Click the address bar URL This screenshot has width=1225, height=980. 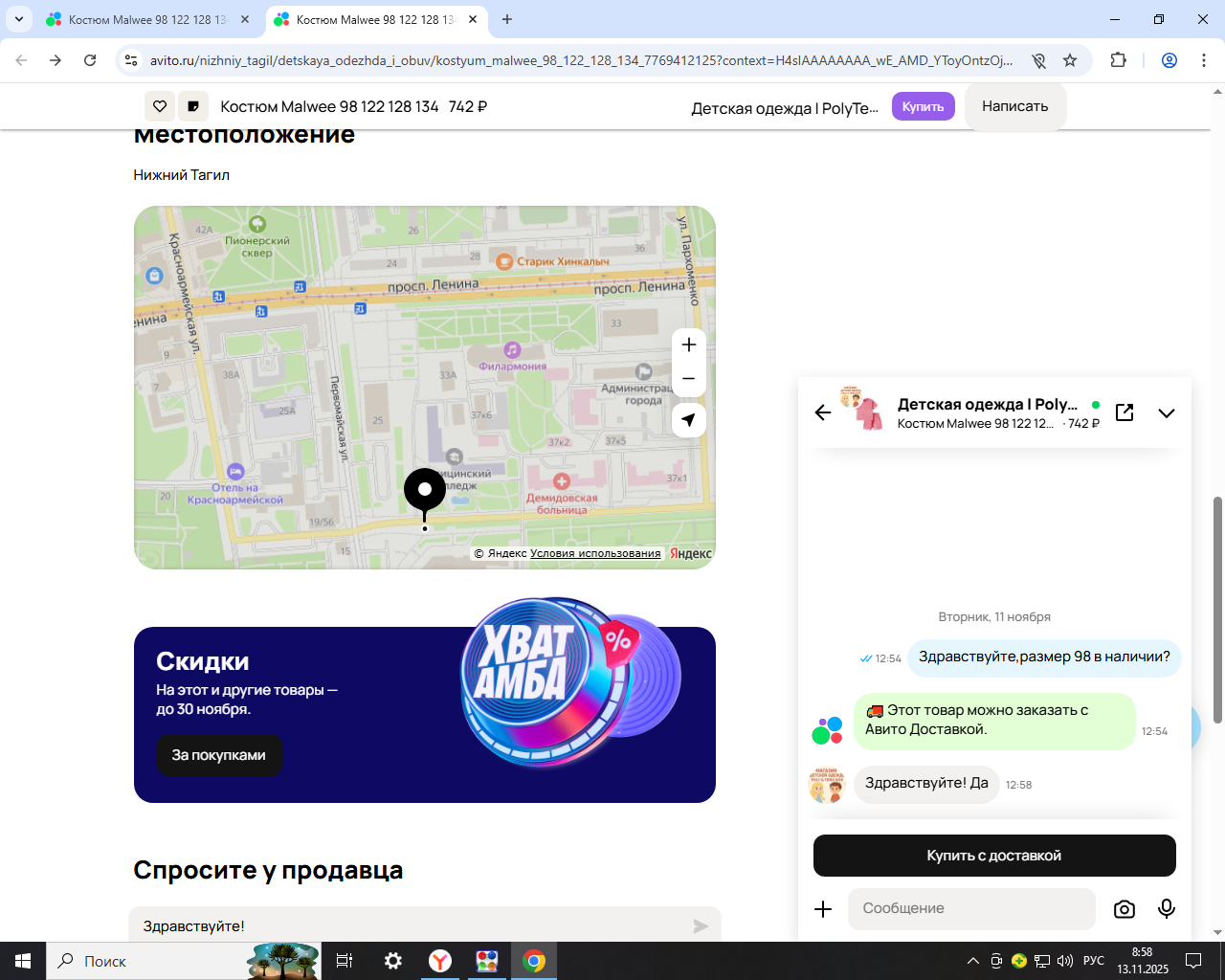[x=581, y=60]
